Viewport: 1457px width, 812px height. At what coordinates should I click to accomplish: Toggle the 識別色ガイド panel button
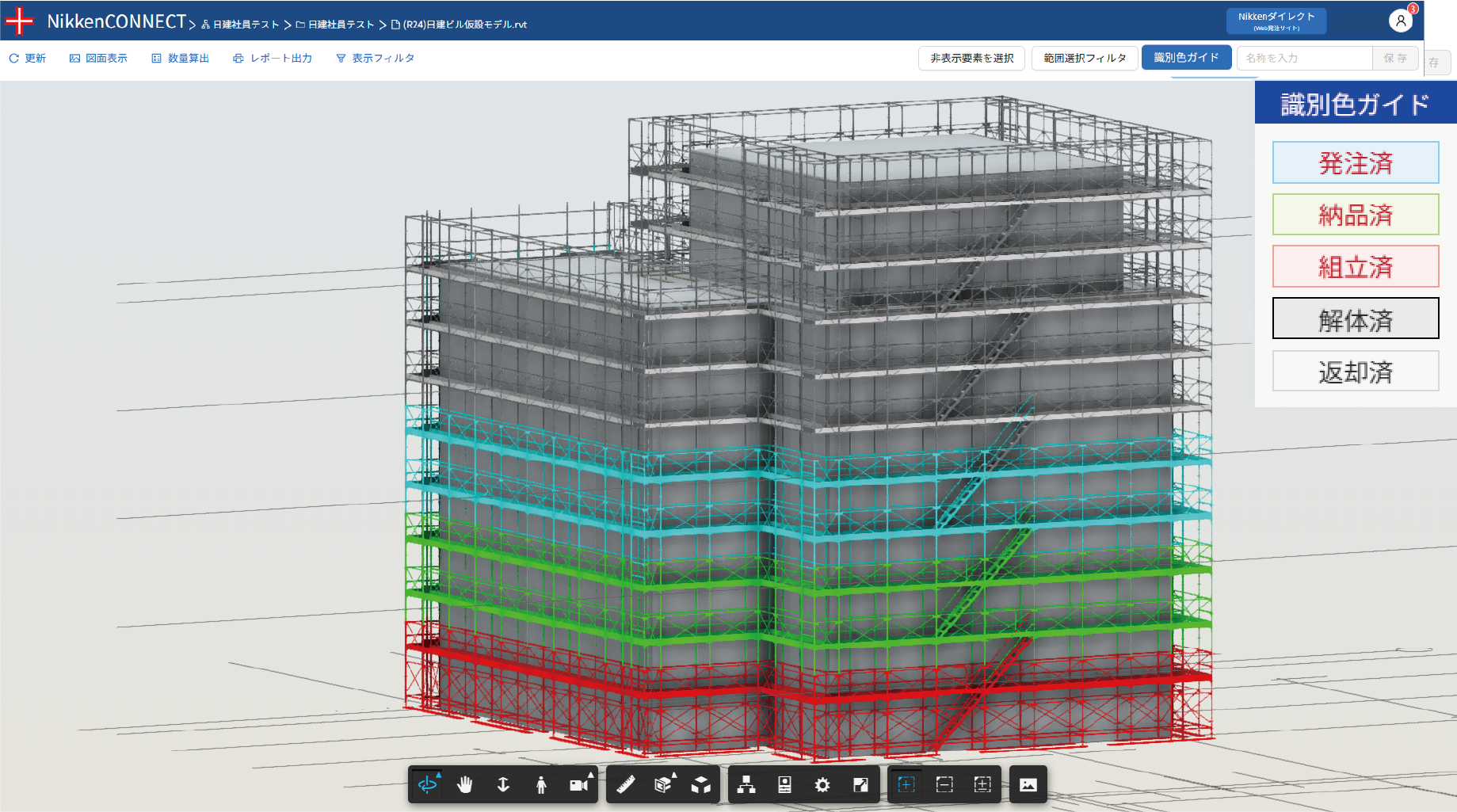tap(1186, 58)
